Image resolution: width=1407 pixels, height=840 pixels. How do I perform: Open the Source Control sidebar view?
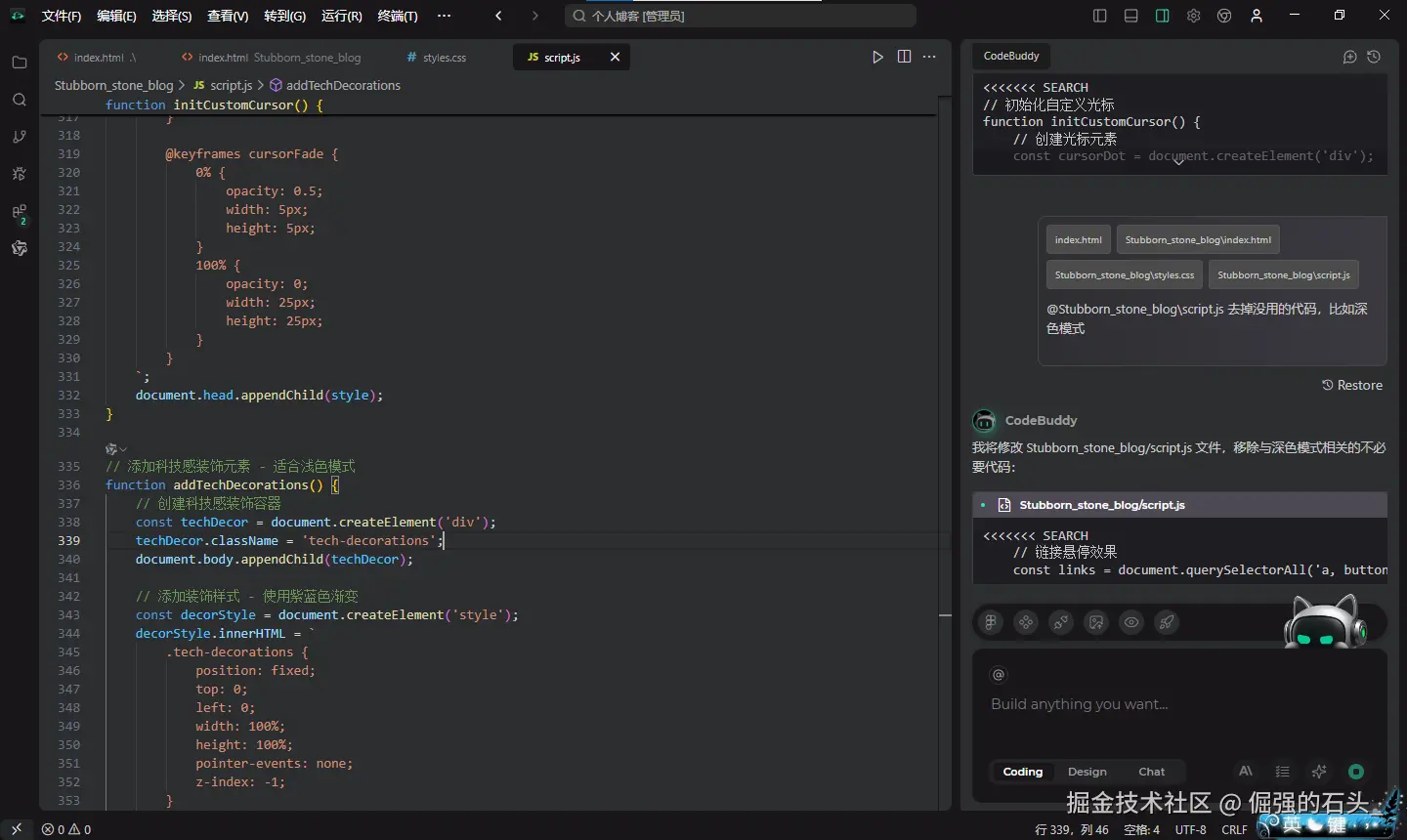[x=19, y=137]
